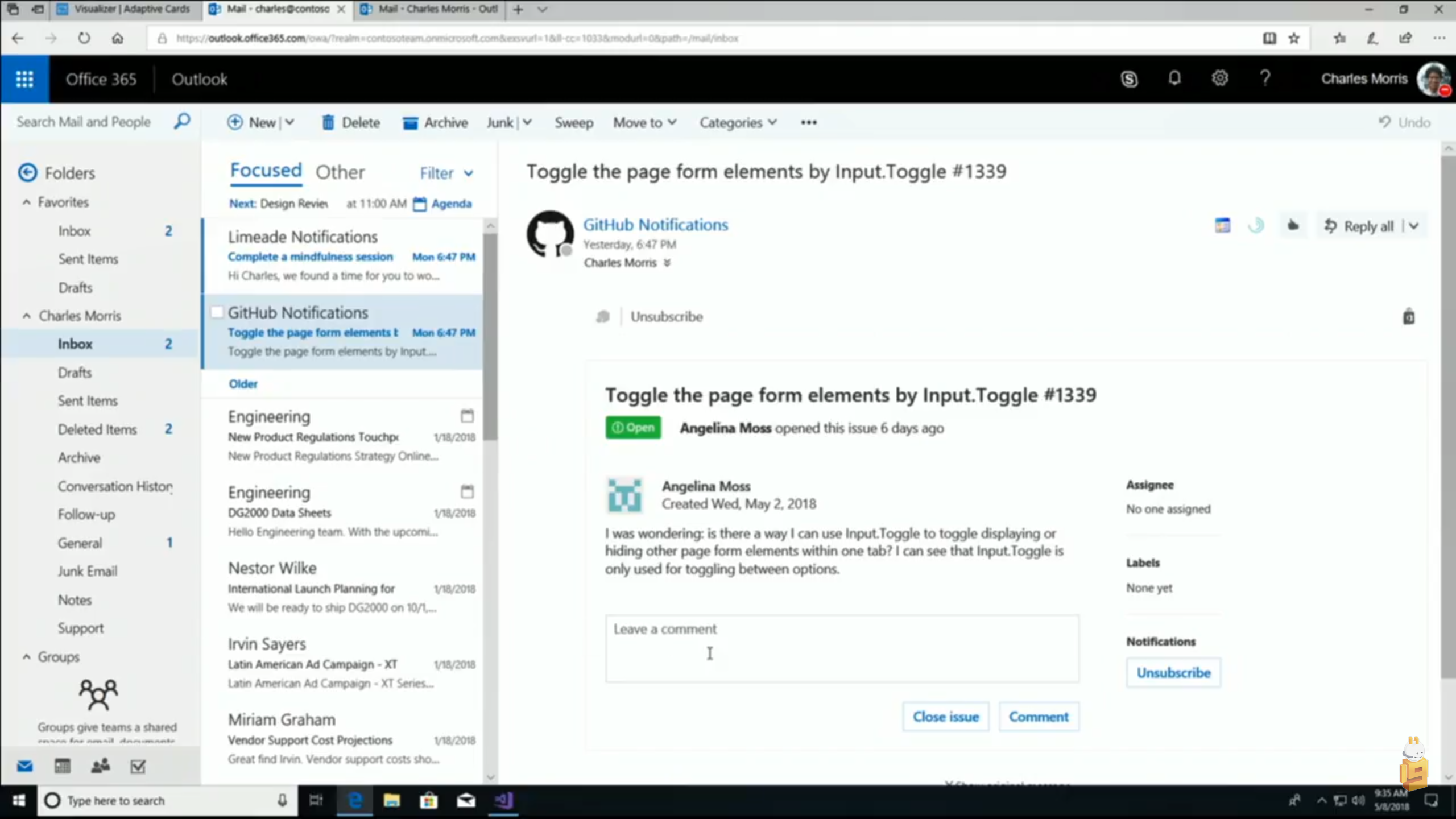The height and width of the screenshot is (819, 1456).
Task: Click the Leave a comment text box
Action: click(x=842, y=648)
